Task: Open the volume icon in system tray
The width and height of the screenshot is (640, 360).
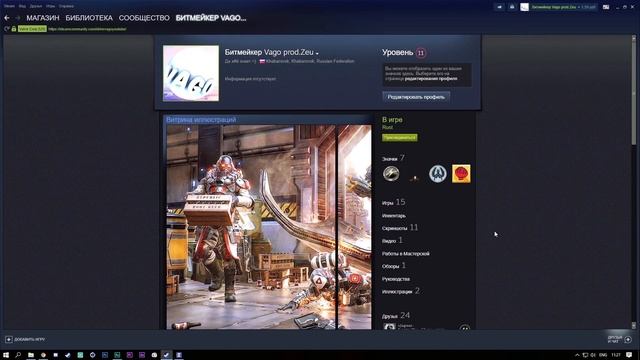Action: tap(593, 355)
